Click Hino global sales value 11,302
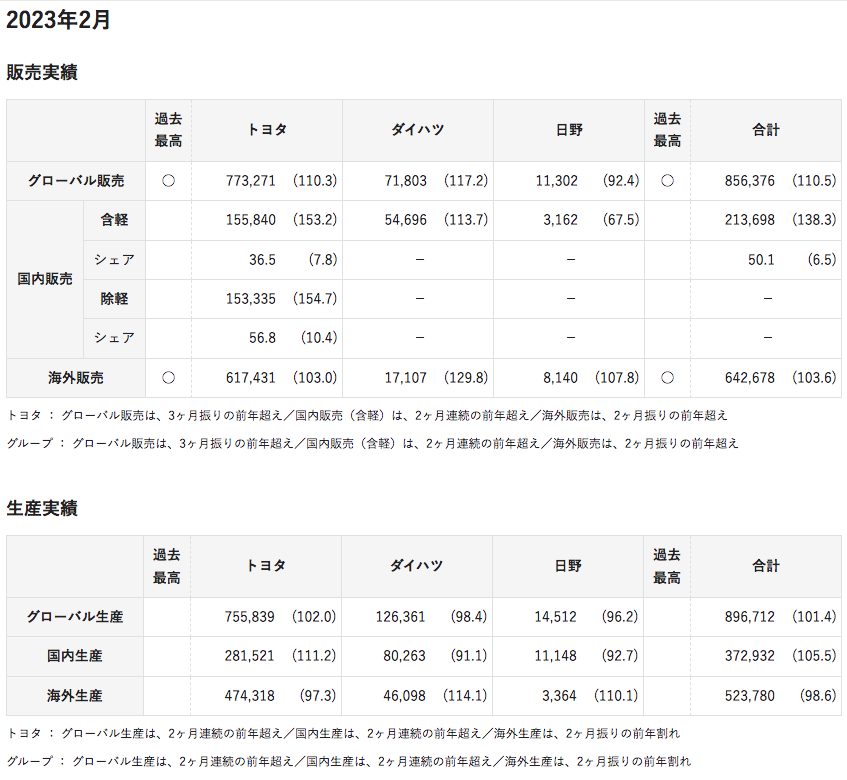The height and width of the screenshot is (780, 847). pos(557,180)
